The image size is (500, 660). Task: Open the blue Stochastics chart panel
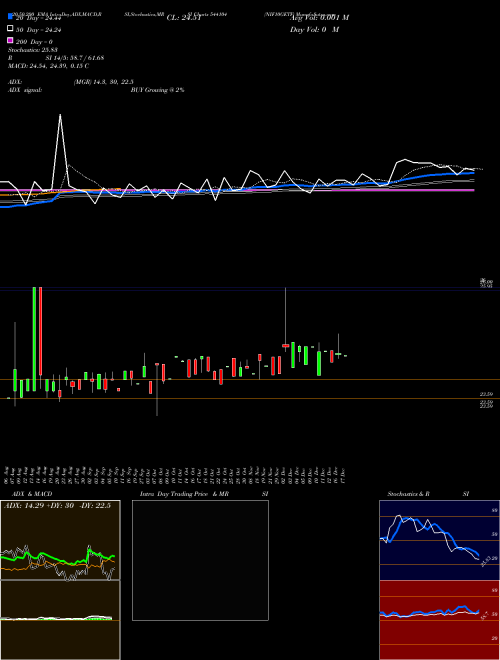[439, 540]
